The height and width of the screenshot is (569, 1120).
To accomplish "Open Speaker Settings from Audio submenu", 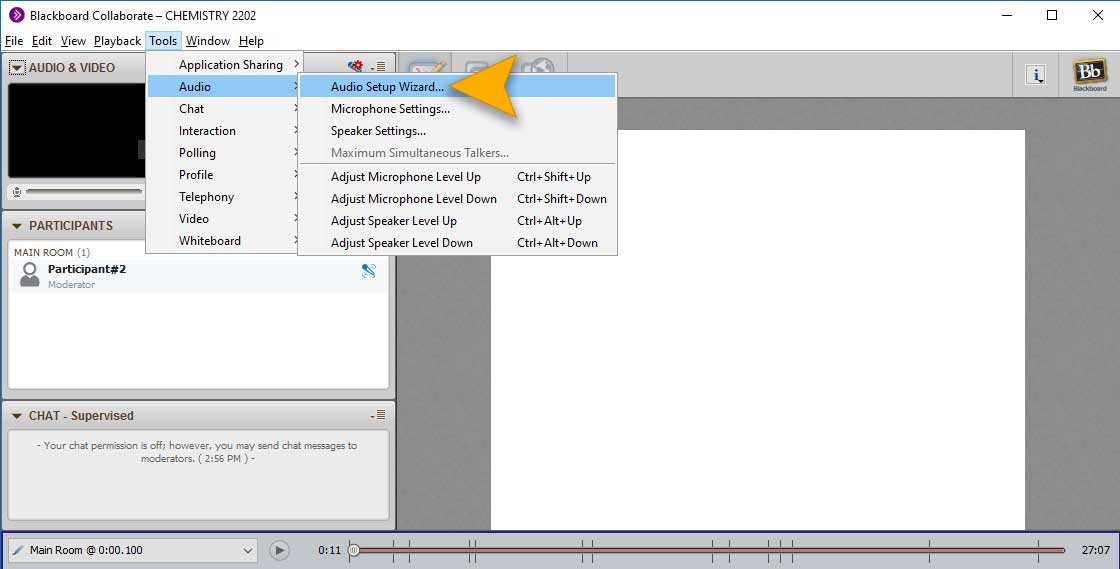I will click(457, 131).
